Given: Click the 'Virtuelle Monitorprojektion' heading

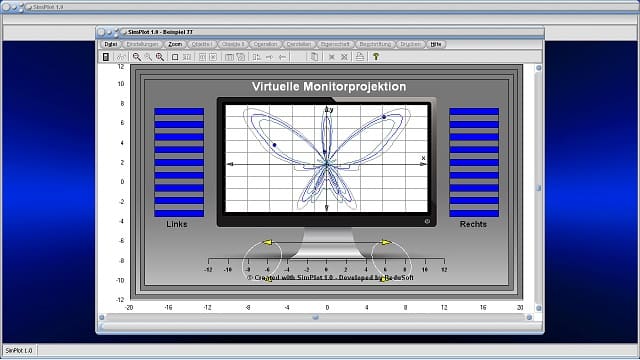Looking at the screenshot, I should (329, 87).
